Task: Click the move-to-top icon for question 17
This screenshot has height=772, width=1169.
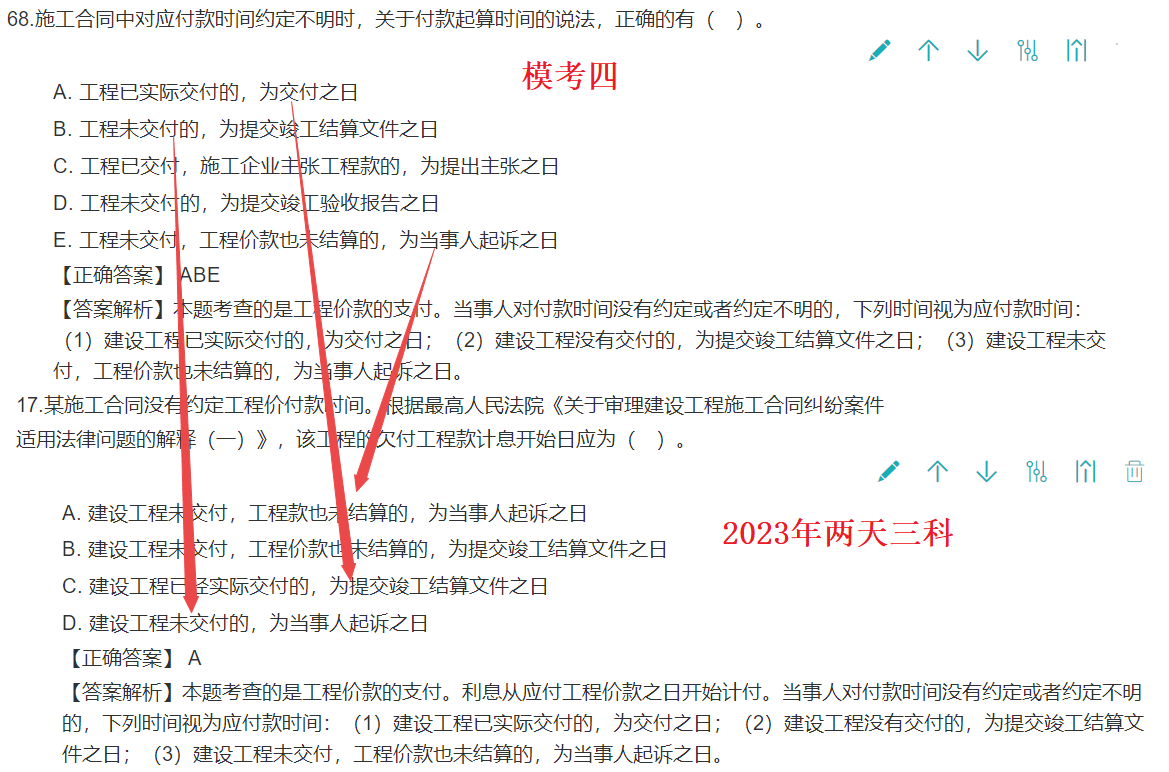Action: tap(1085, 471)
